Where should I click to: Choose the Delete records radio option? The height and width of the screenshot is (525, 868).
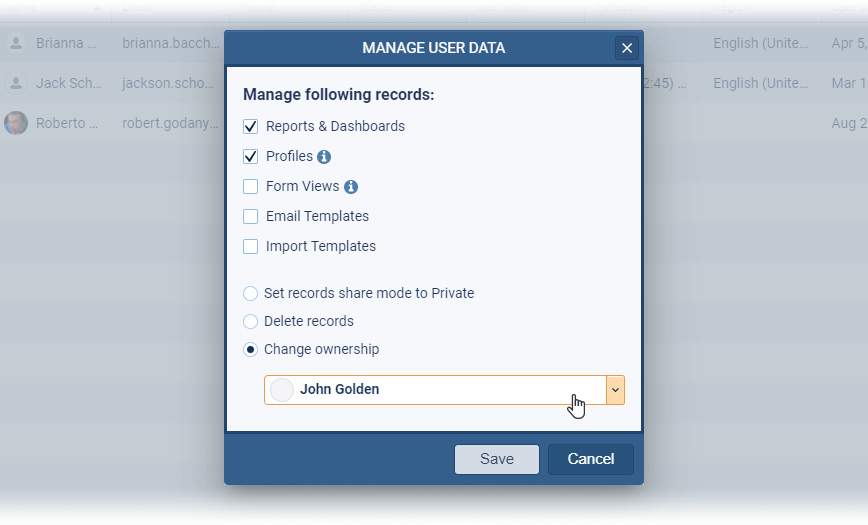coord(251,322)
